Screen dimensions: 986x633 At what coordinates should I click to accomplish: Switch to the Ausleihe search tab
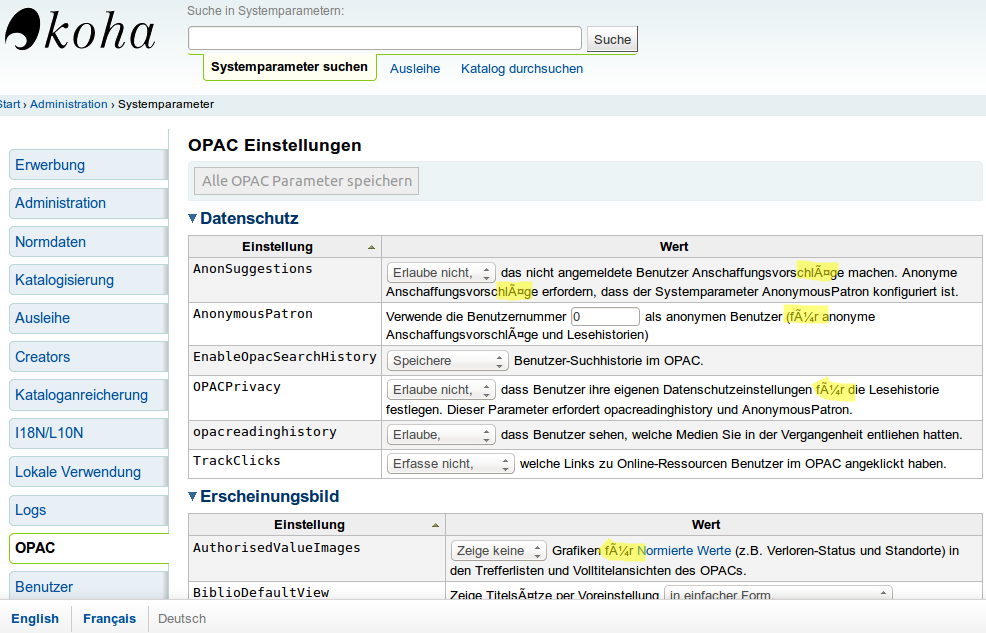click(x=415, y=69)
